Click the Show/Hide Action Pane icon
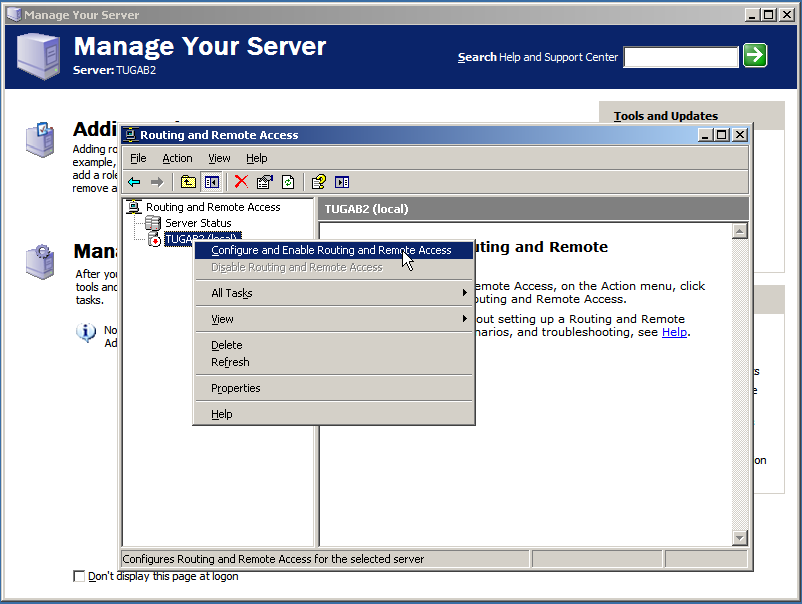This screenshot has width=802, height=604. pos(342,182)
